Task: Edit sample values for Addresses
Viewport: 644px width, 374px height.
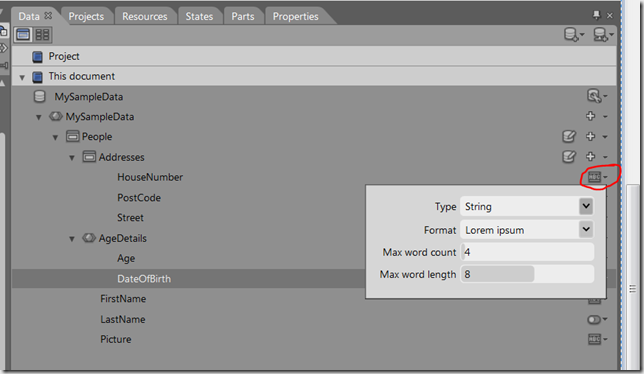Action: point(569,156)
